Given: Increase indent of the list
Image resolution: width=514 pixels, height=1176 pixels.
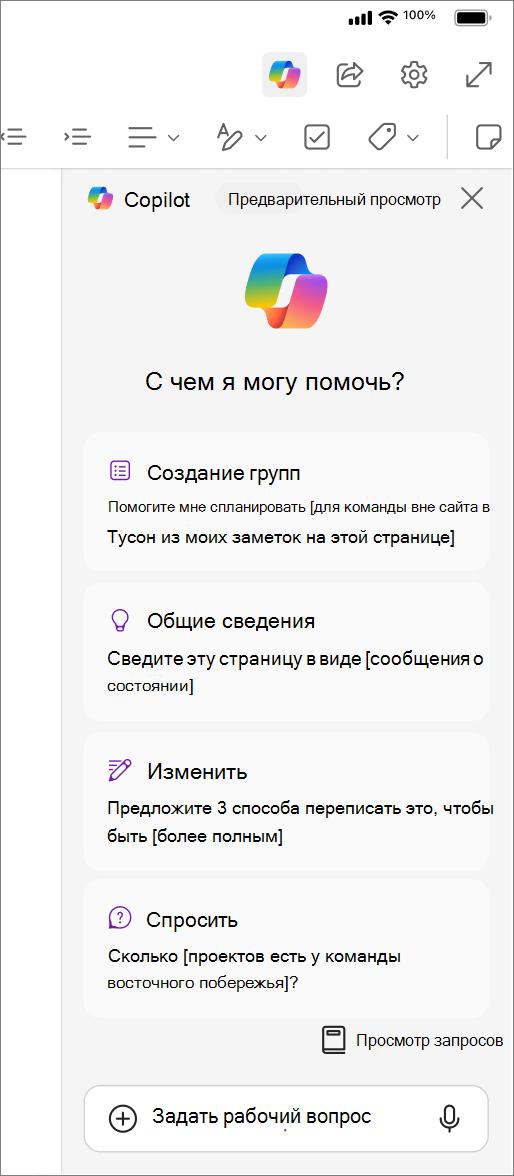Looking at the screenshot, I should point(77,136).
